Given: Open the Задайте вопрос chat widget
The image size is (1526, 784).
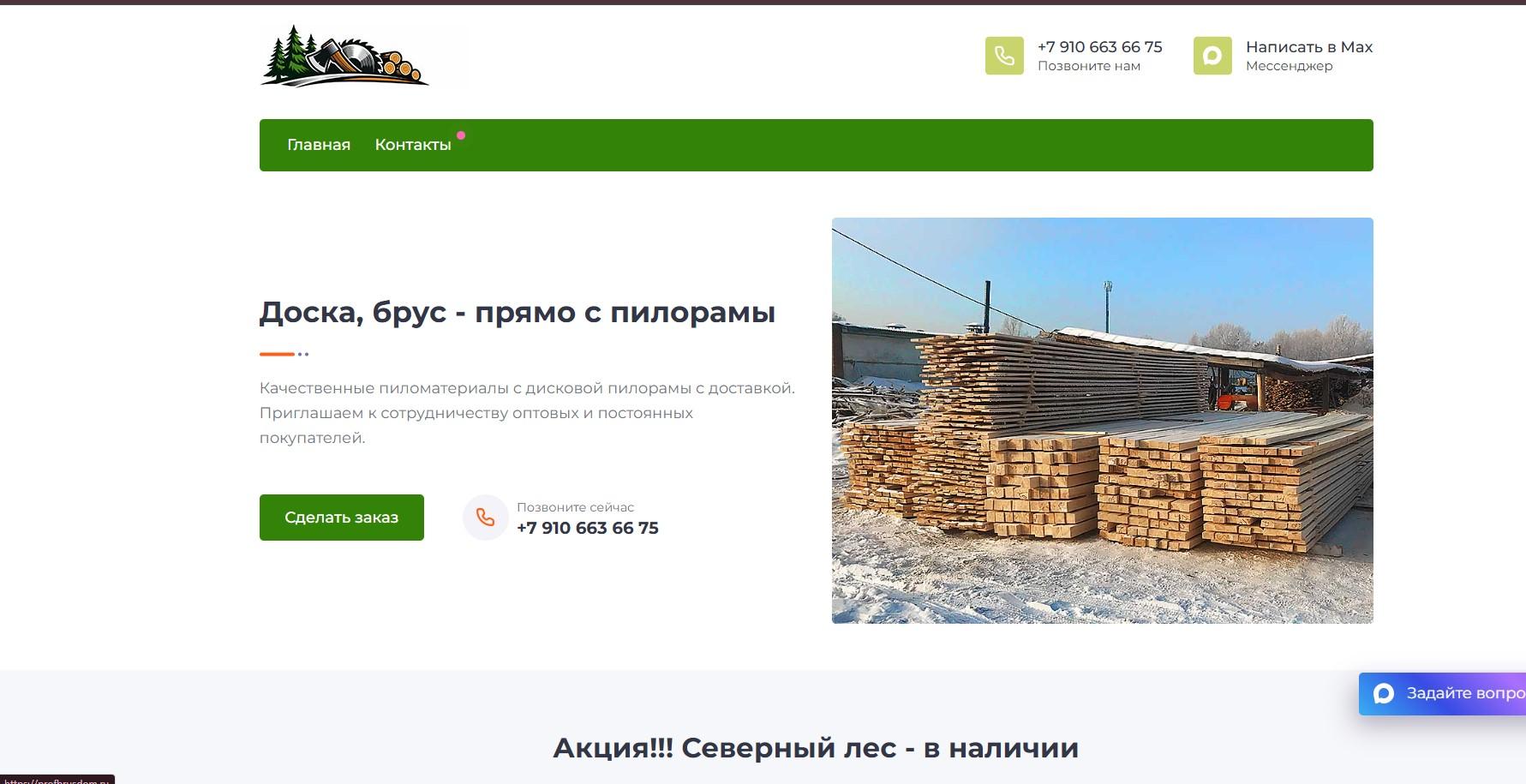Looking at the screenshot, I should click(1448, 694).
